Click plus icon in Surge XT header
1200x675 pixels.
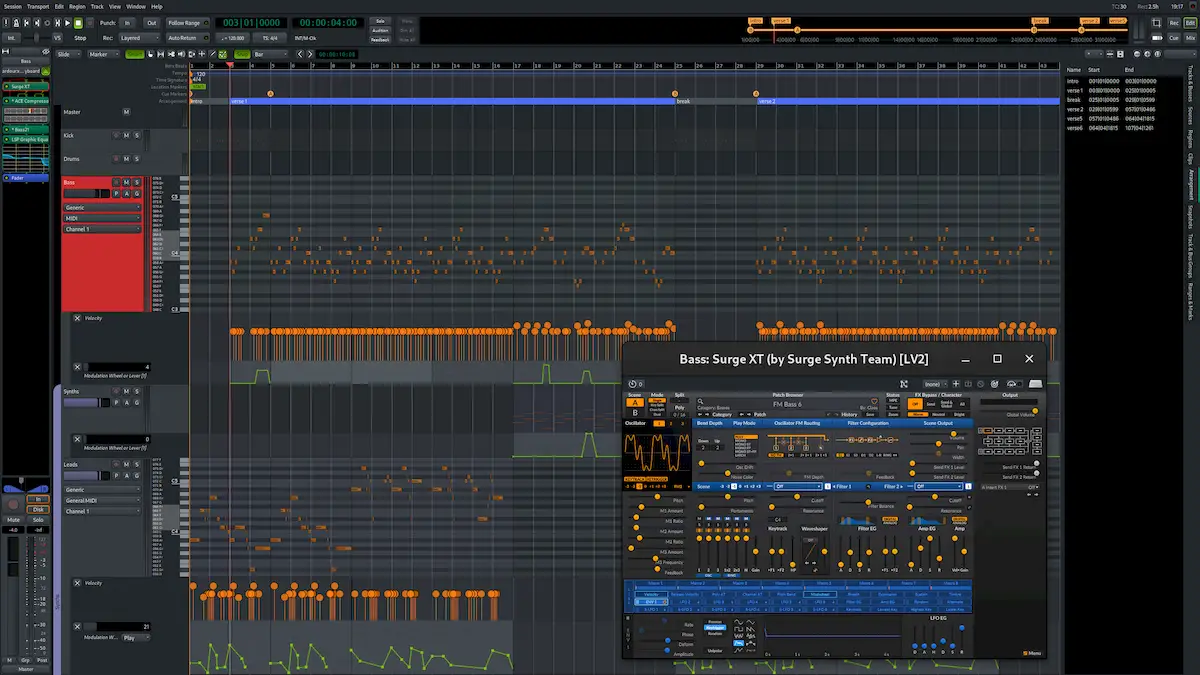coord(956,384)
